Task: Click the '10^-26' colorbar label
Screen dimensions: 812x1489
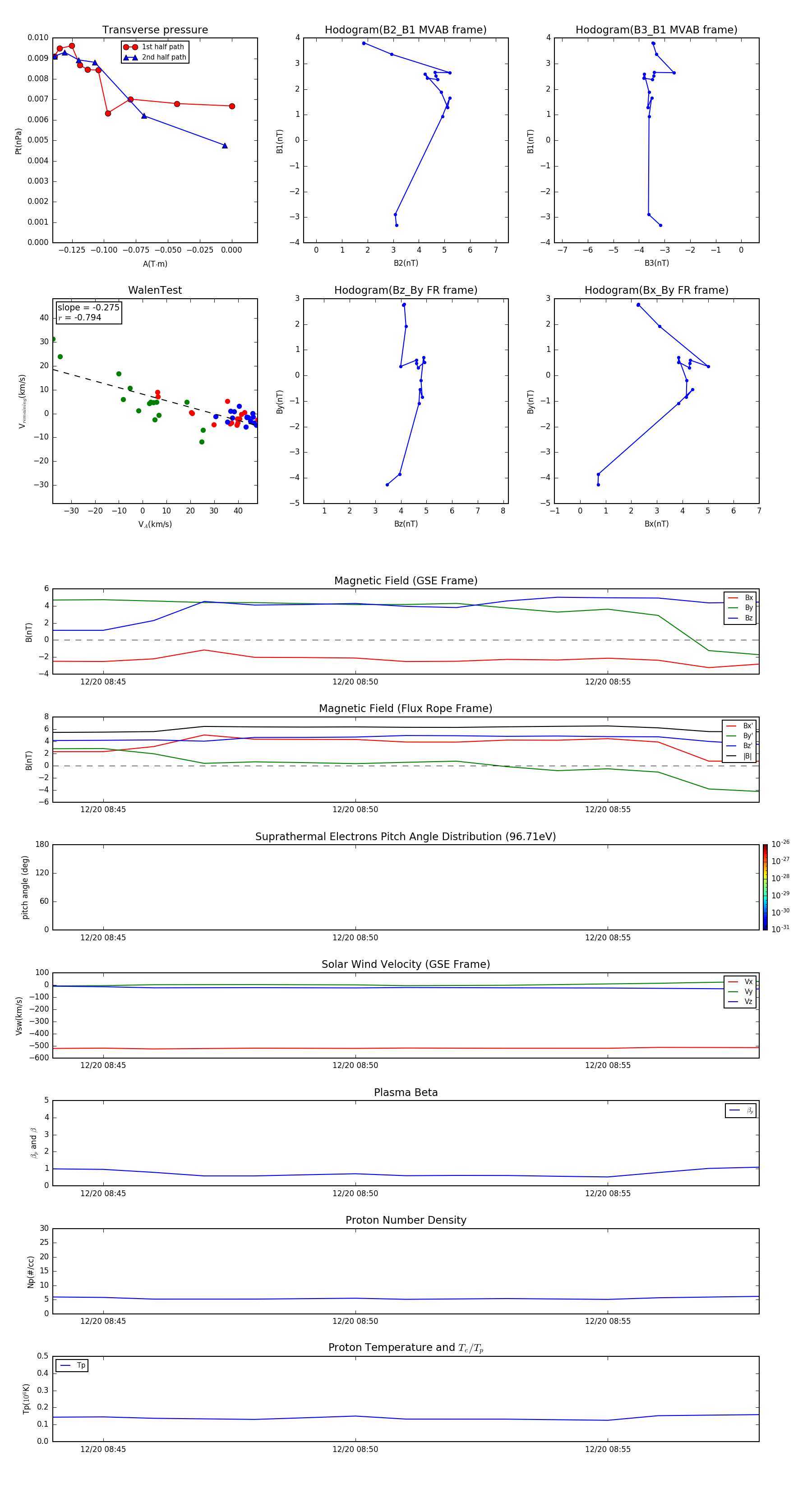Action: coord(780,844)
